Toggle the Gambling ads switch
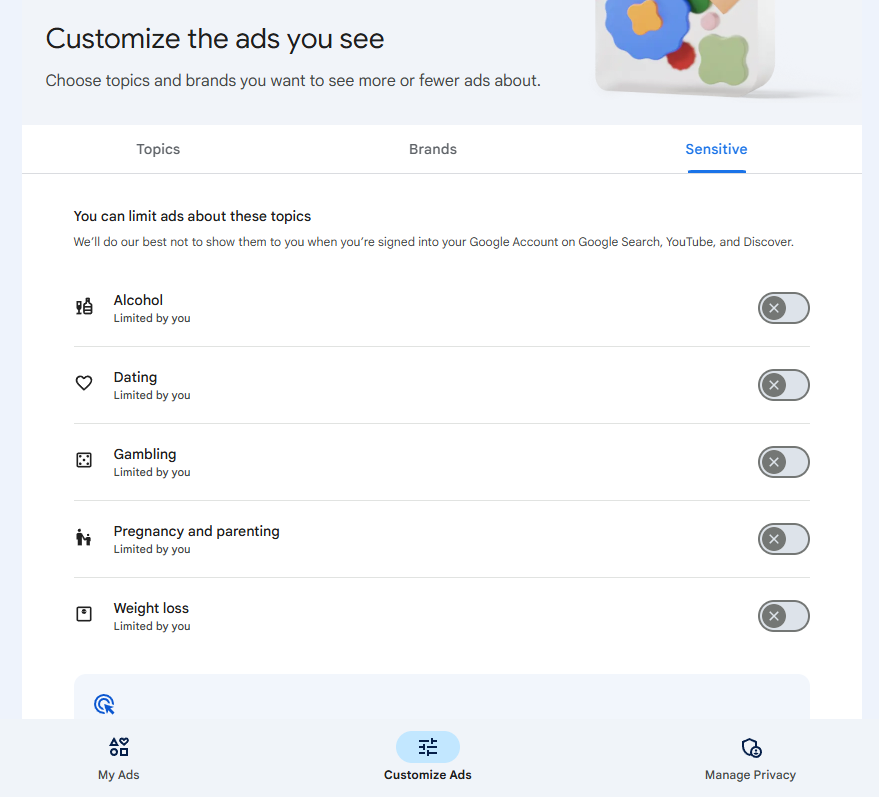Screen dimensions: 879x797 (783, 462)
